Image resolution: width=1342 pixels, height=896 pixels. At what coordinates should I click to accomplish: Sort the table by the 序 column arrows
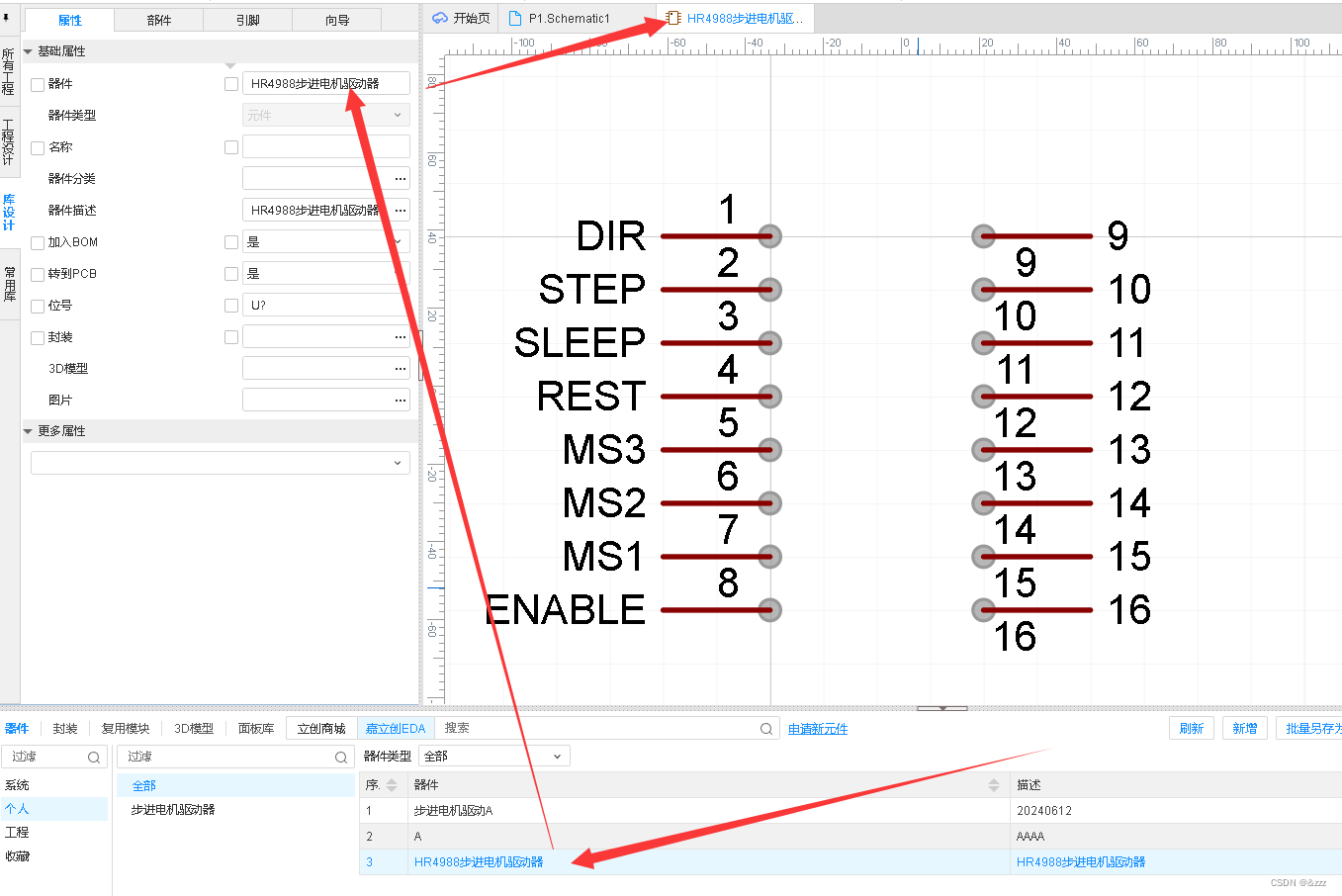coord(392,785)
